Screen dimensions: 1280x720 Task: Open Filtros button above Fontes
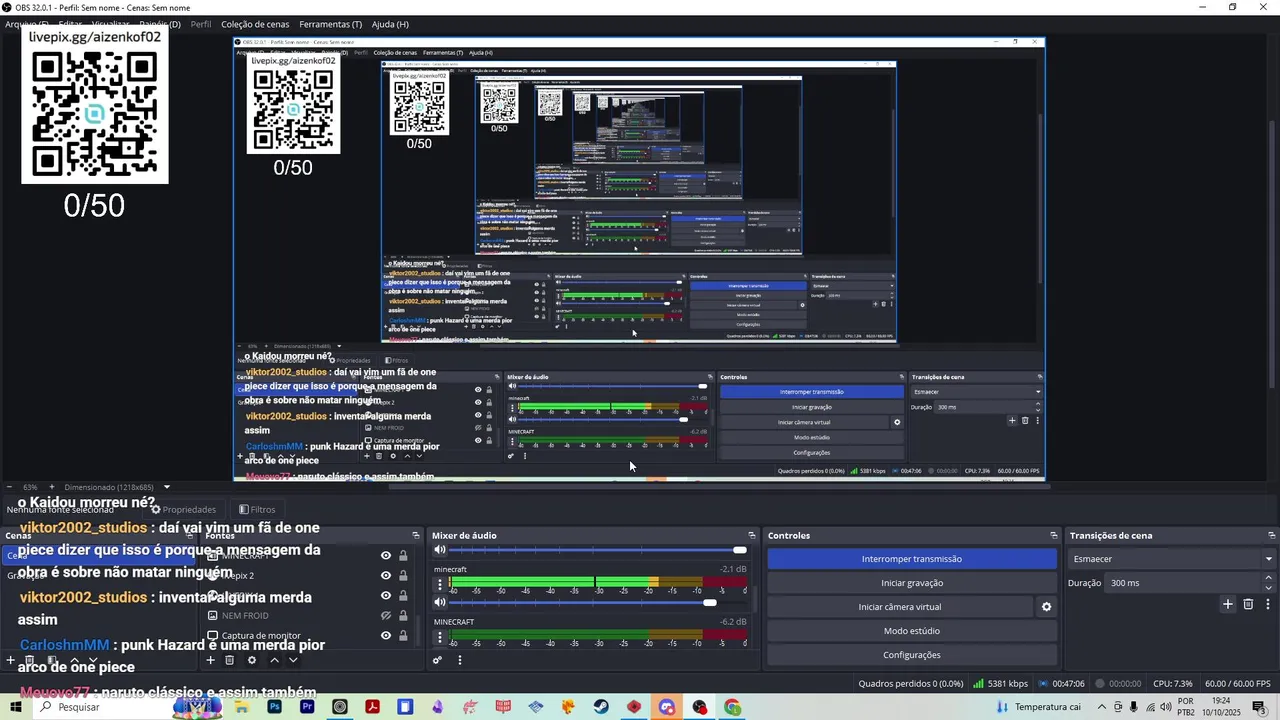[x=257, y=509]
